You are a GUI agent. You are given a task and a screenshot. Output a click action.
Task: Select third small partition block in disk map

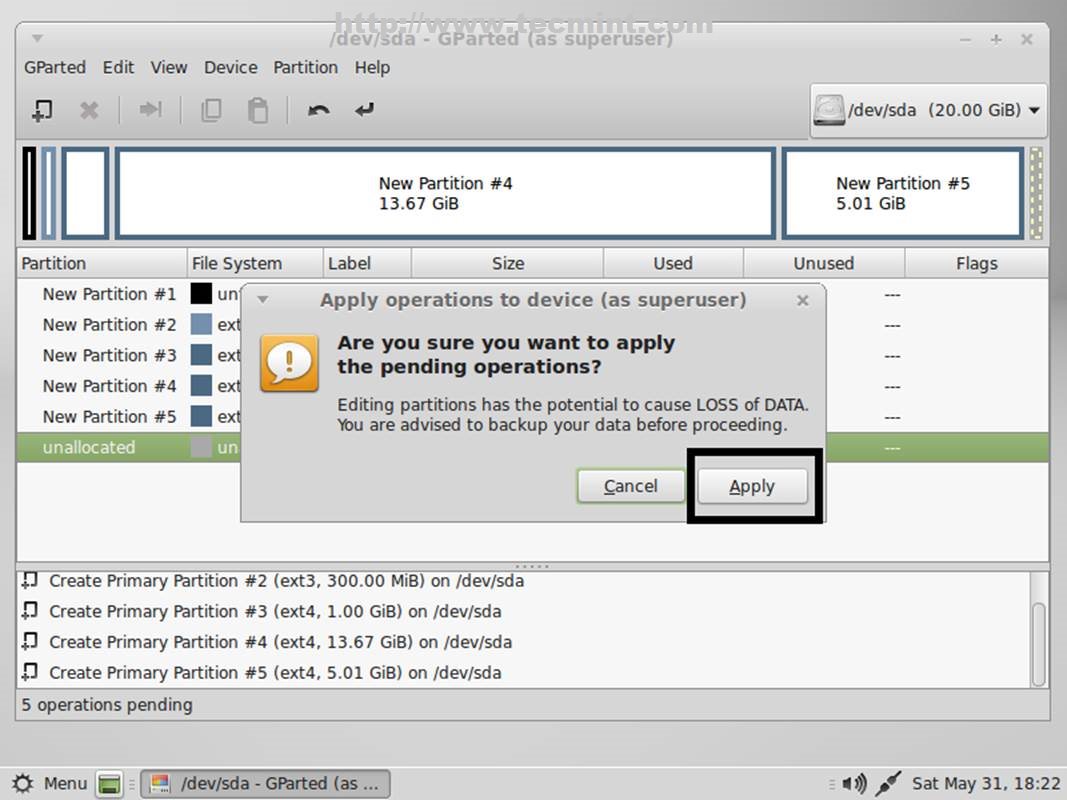coord(85,193)
